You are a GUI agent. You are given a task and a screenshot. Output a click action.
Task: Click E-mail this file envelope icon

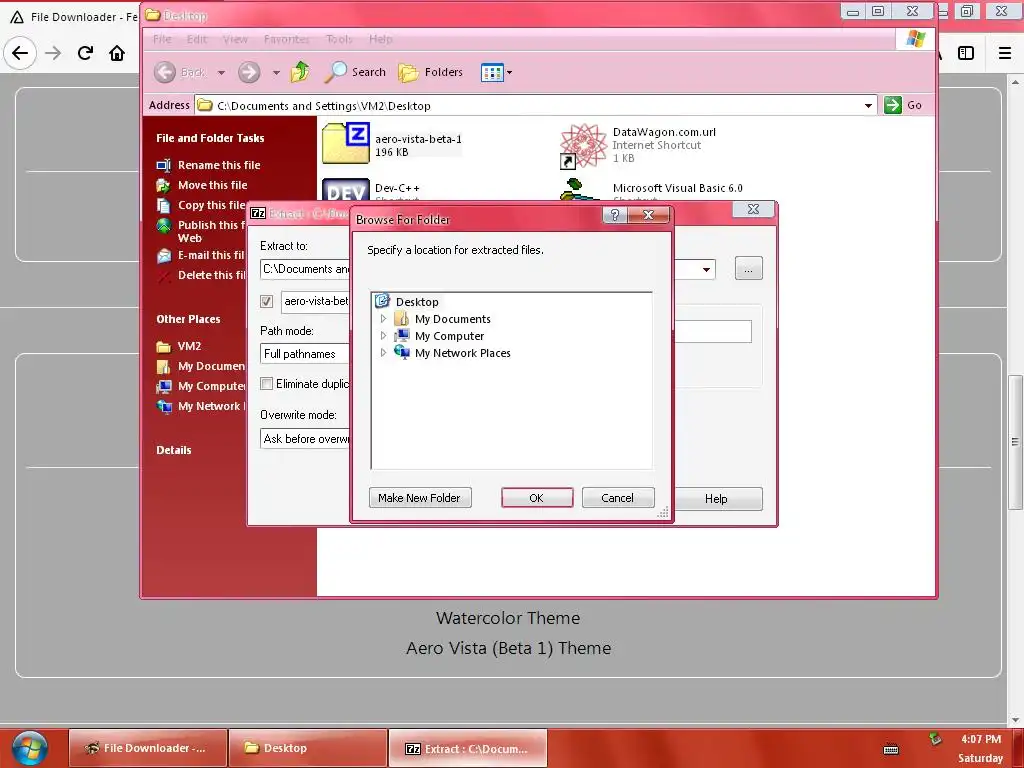[163, 255]
